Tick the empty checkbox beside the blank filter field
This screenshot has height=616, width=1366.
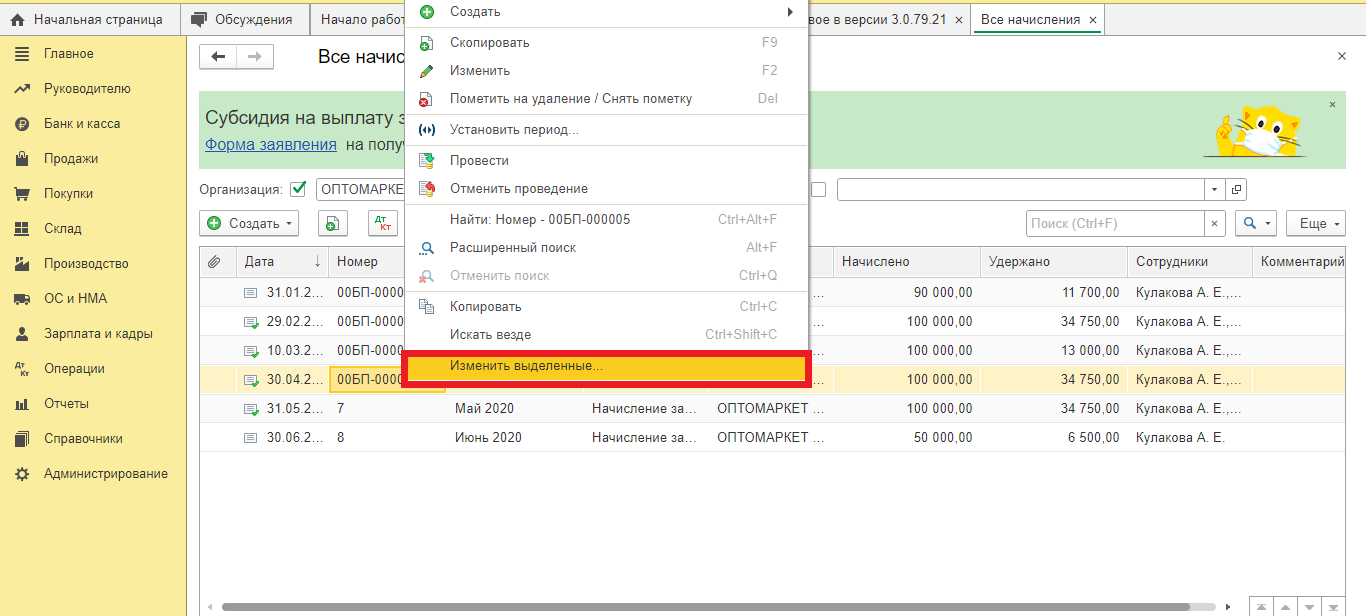818,189
